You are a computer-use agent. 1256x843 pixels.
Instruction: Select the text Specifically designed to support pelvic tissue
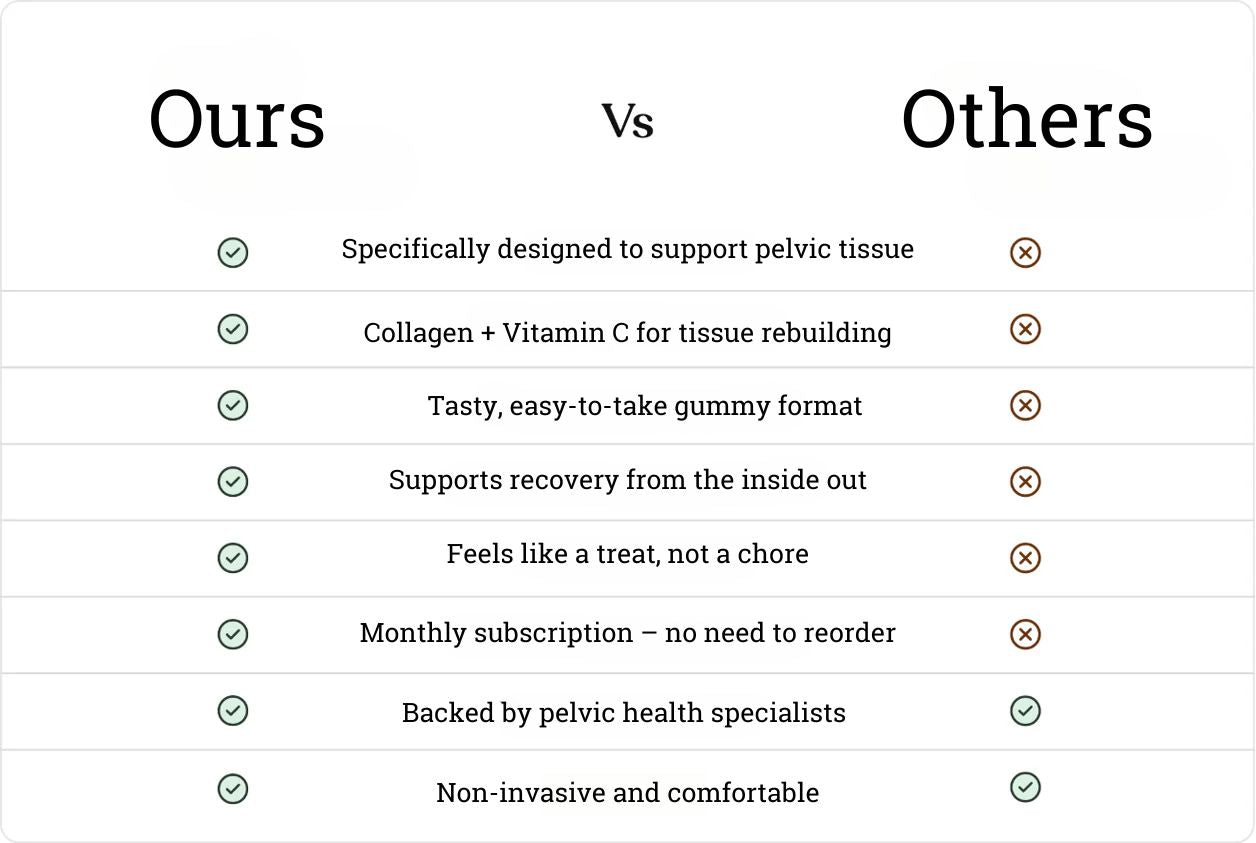tap(628, 249)
